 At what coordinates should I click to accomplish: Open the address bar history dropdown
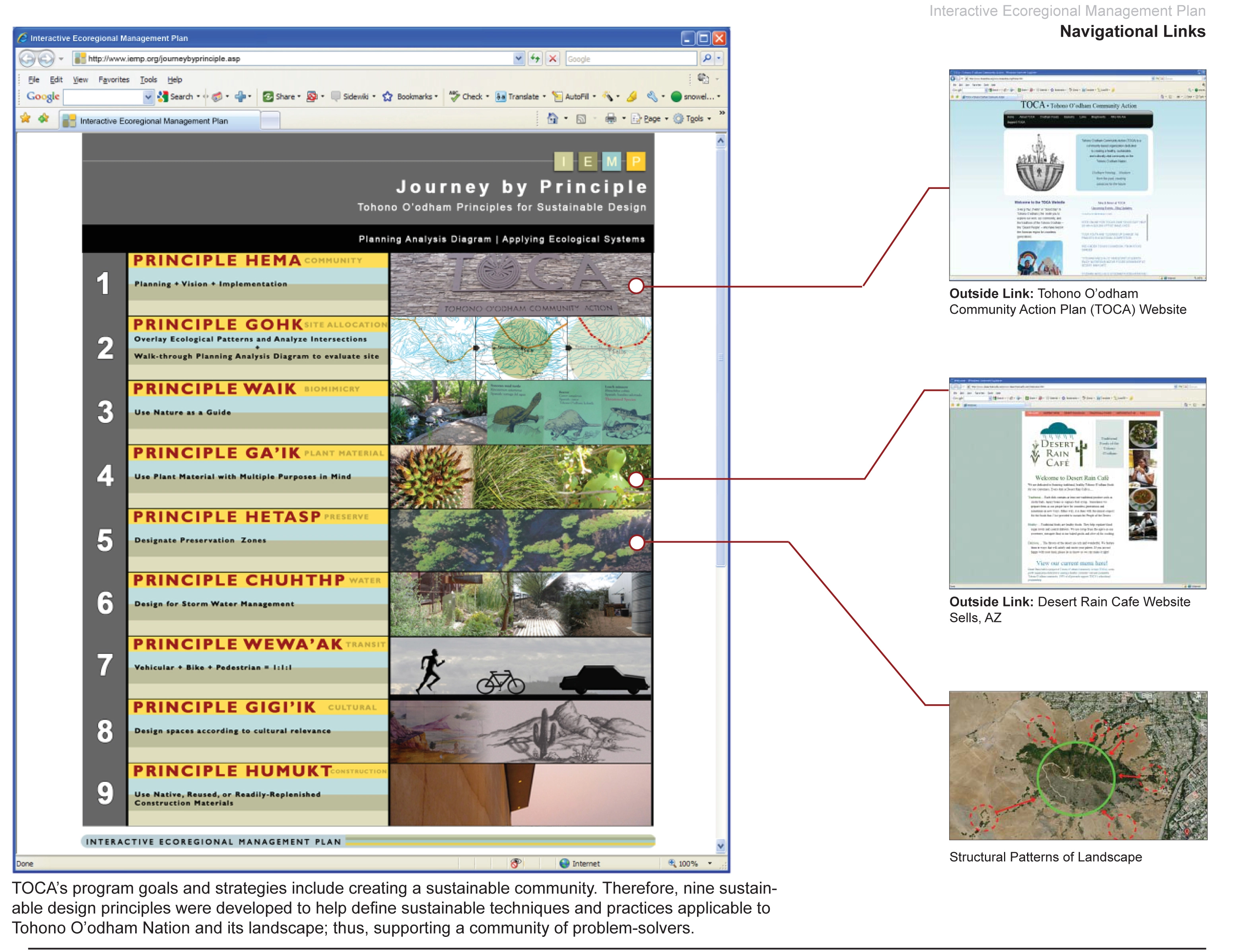[x=519, y=58]
